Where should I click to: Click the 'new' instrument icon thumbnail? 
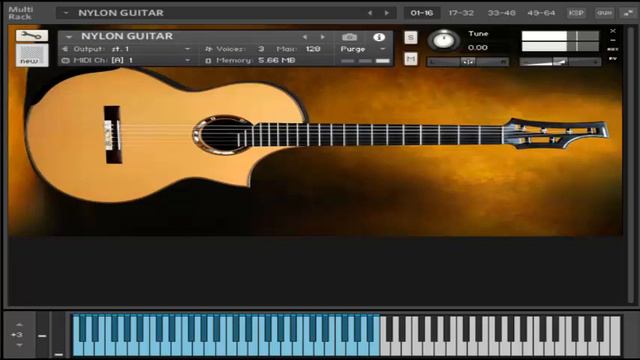click(32, 55)
